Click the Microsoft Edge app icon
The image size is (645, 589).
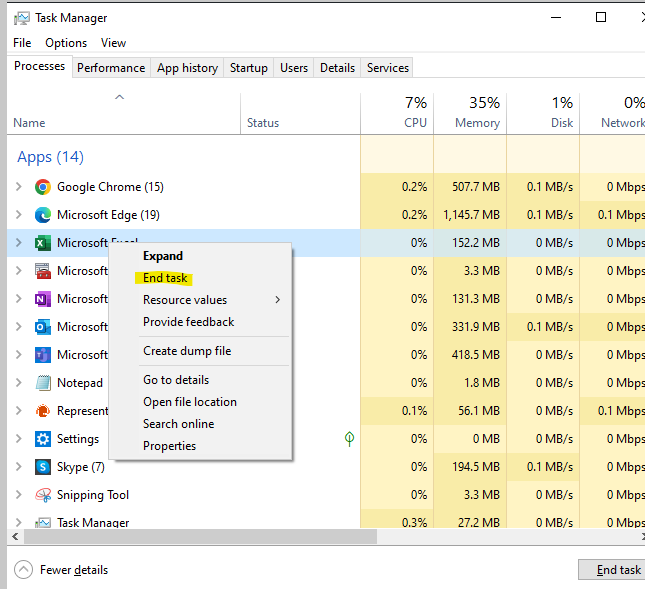[43, 215]
